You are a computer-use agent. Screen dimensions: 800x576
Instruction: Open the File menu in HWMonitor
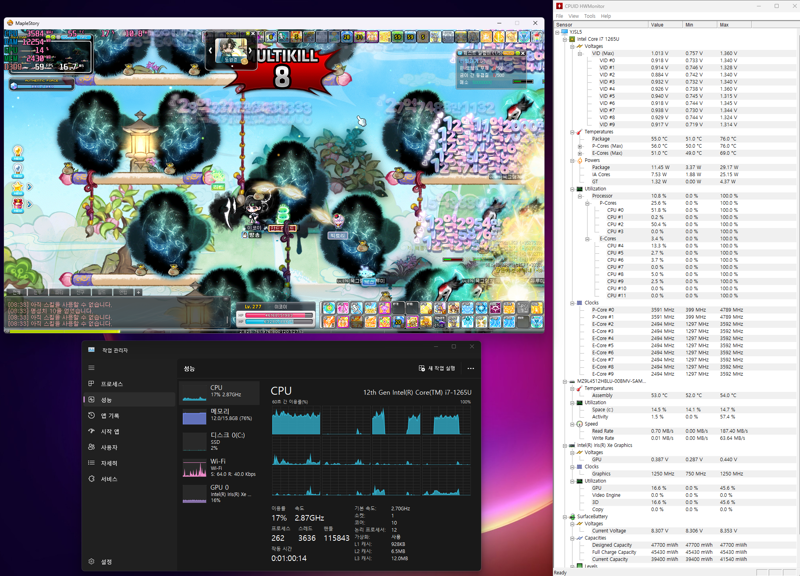[560, 16]
